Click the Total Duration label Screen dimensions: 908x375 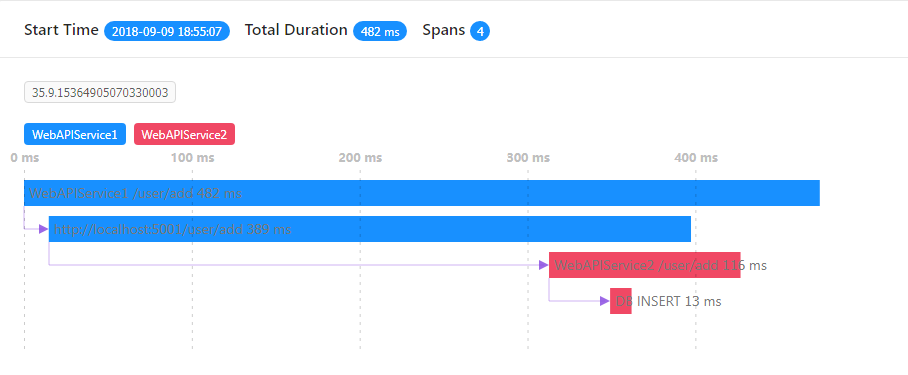(x=296, y=30)
